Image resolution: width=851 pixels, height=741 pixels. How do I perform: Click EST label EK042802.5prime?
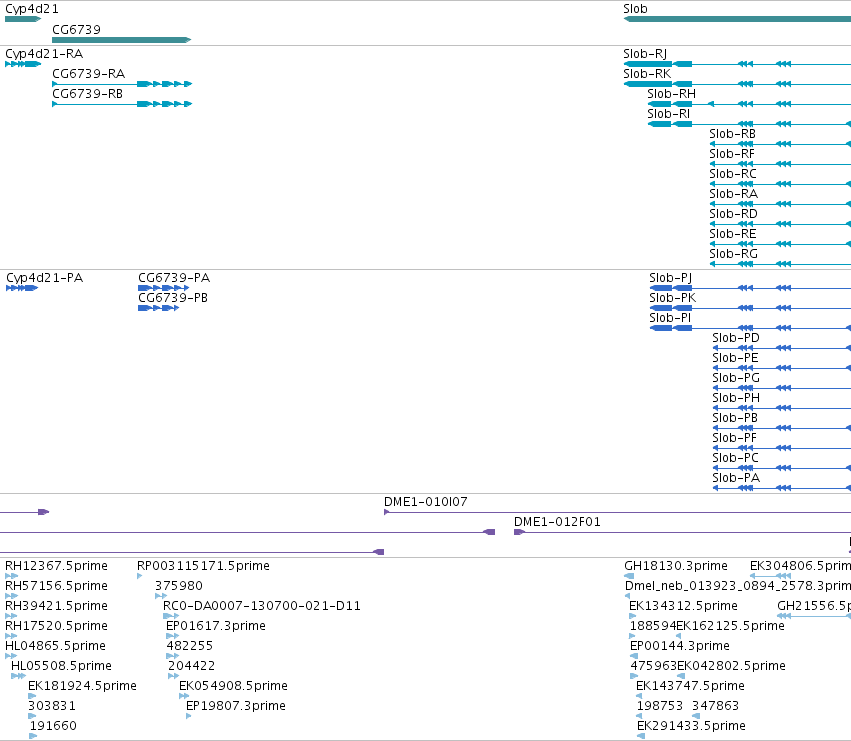pyautogui.click(x=732, y=666)
